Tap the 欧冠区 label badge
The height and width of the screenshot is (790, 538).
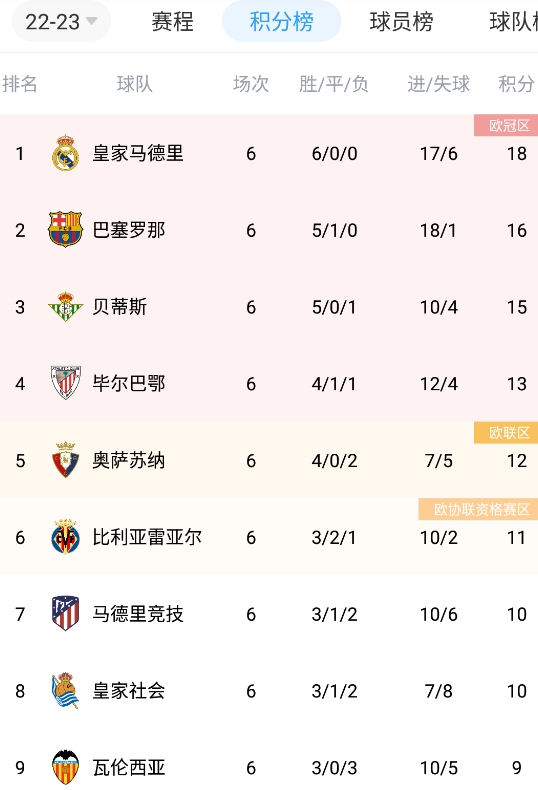[506, 125]
